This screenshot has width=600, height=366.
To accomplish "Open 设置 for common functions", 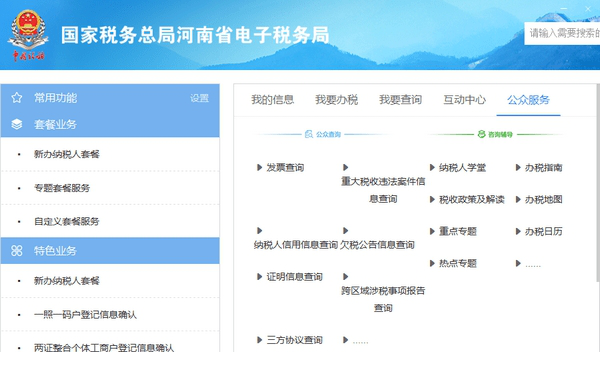I will click(199, 98).
